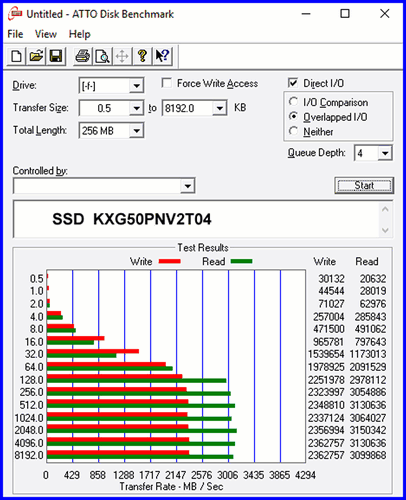Click the Save floppy disk icon

[x=56, y=56]
